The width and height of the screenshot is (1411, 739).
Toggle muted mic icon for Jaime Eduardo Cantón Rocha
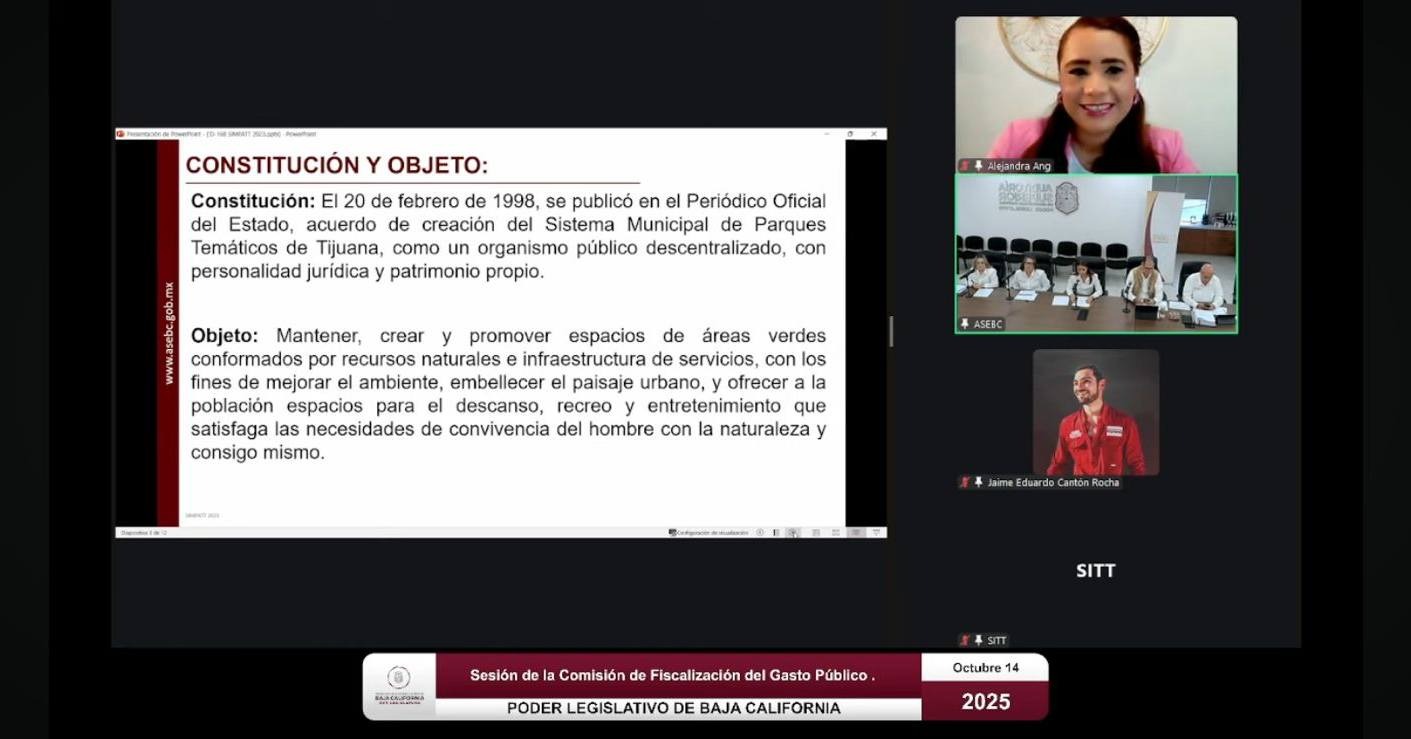coord(965,482)
